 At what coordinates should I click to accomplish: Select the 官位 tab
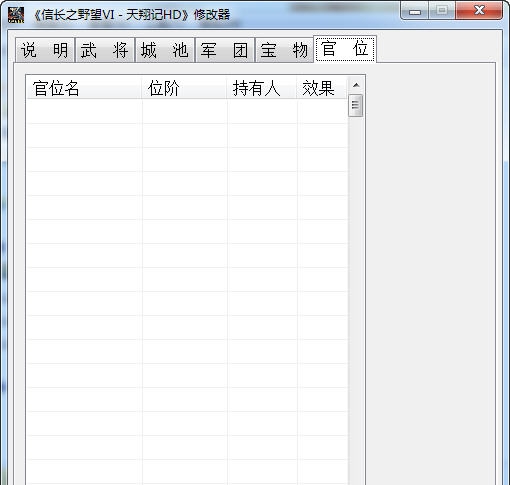[x=345, y=49]
